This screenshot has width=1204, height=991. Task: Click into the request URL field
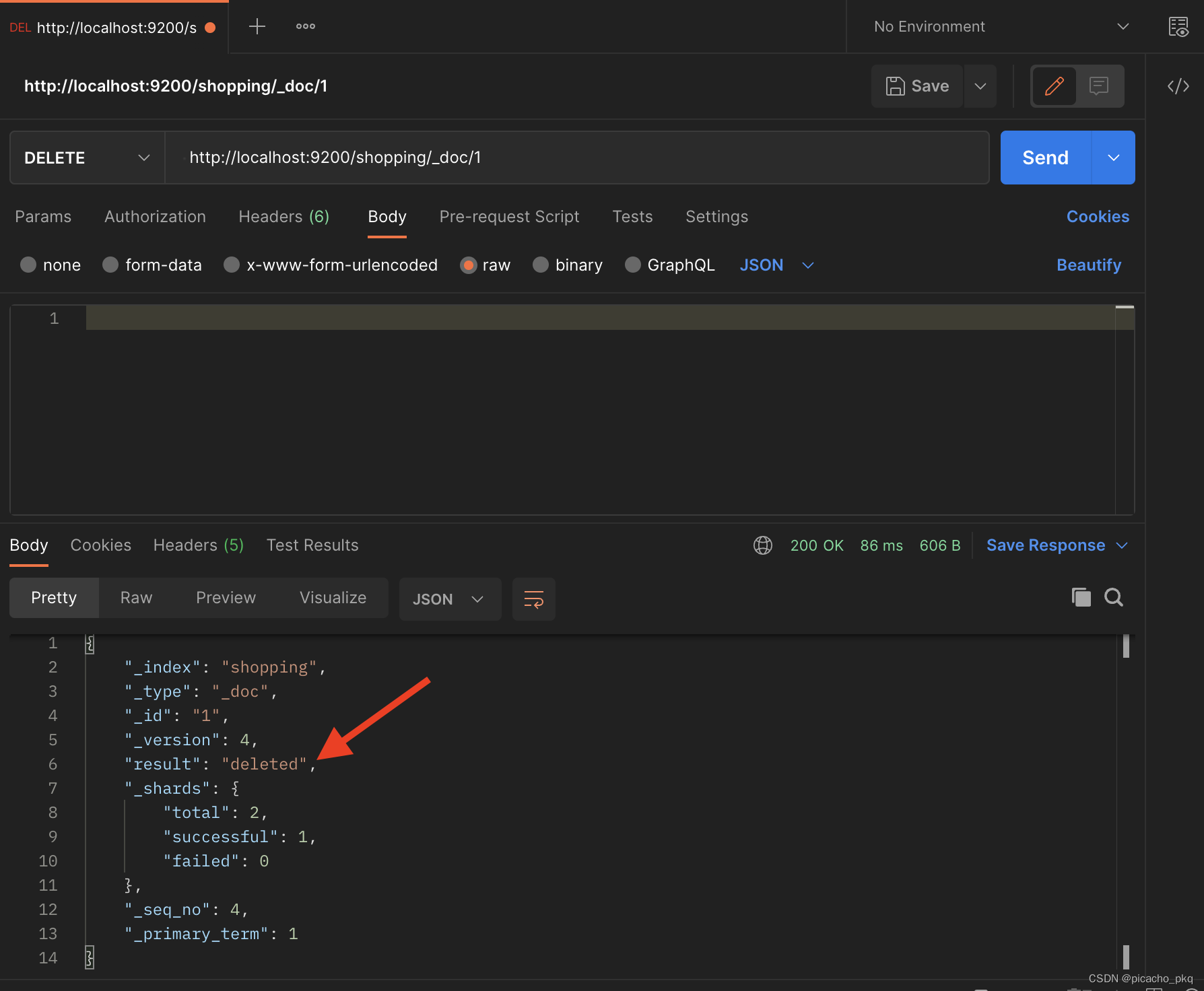[x=576, y=158]
